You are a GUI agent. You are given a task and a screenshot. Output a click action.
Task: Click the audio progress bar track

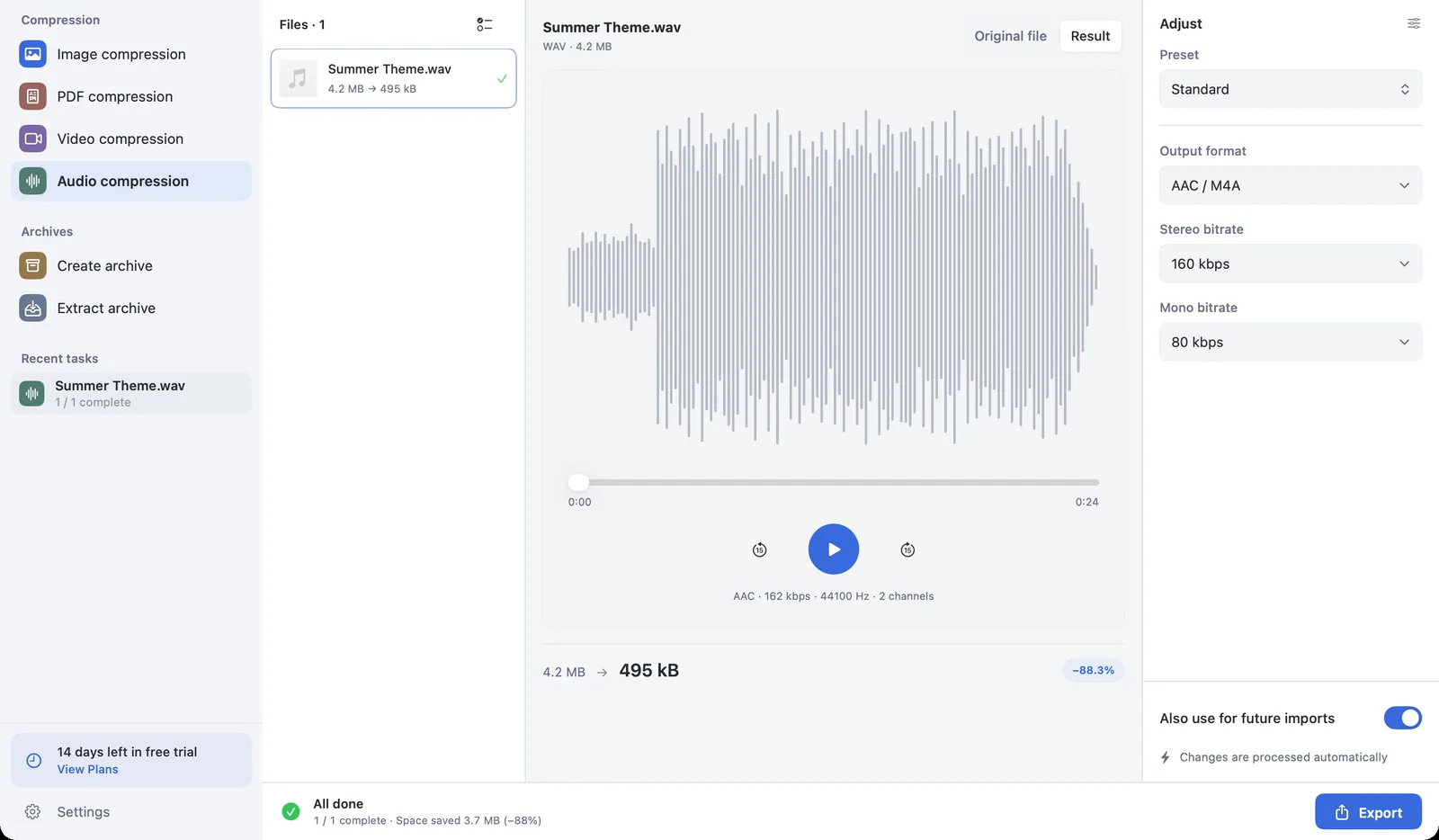click(834, 482)
